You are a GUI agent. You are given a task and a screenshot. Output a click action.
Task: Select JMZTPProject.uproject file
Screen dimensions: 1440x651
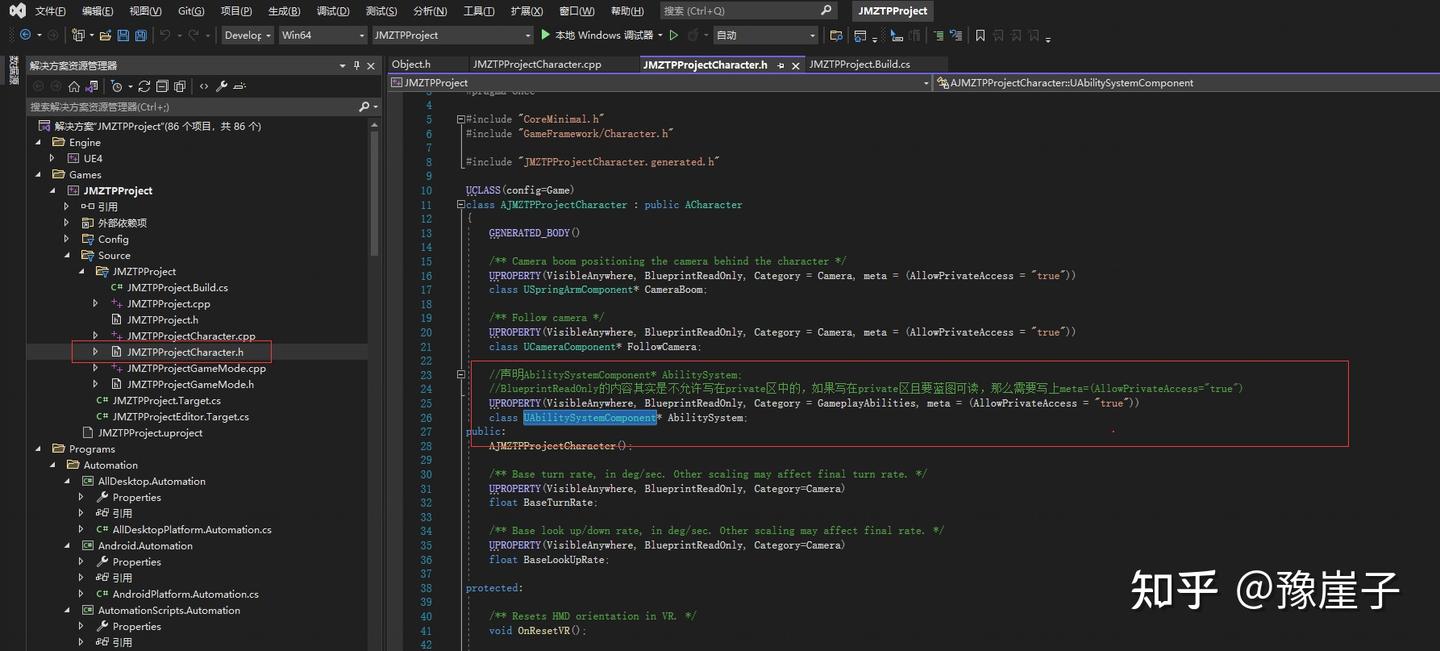pos(150,433)
